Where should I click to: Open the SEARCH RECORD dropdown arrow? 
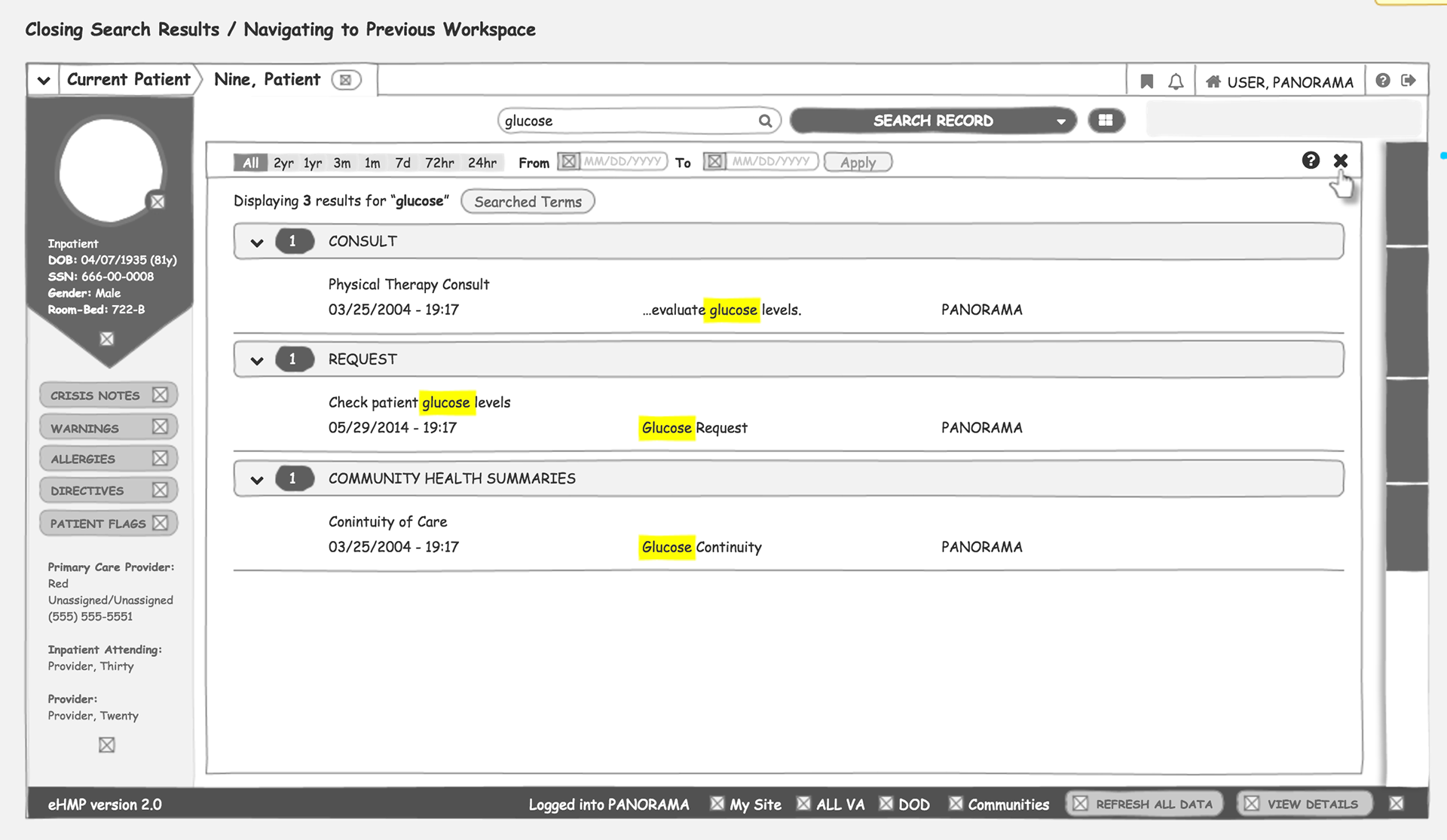tap(1060, 121)
